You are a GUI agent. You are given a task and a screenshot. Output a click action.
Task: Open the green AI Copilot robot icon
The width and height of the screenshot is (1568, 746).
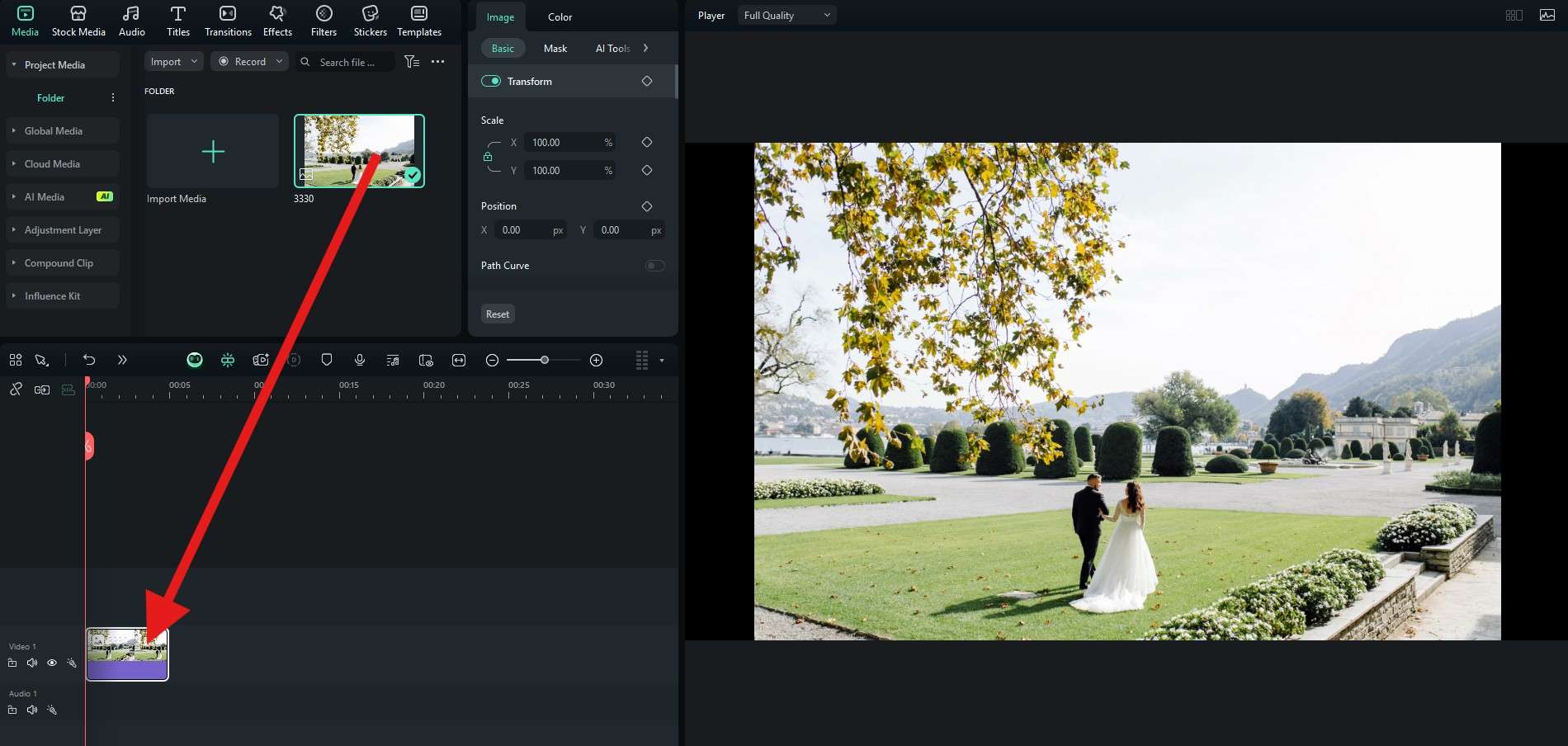(195, 360)
